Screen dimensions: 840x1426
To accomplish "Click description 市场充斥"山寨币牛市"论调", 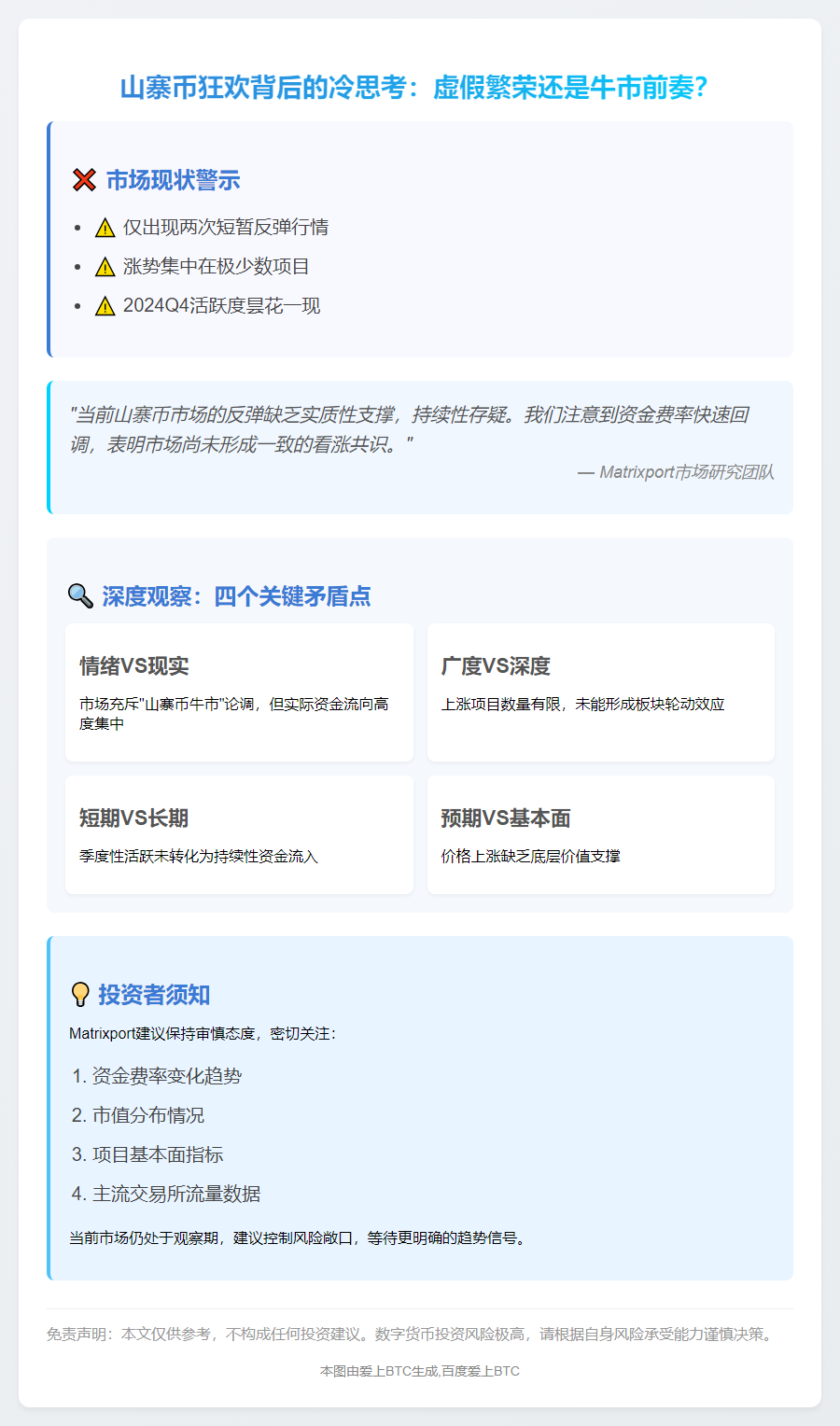I will point(234,714).
